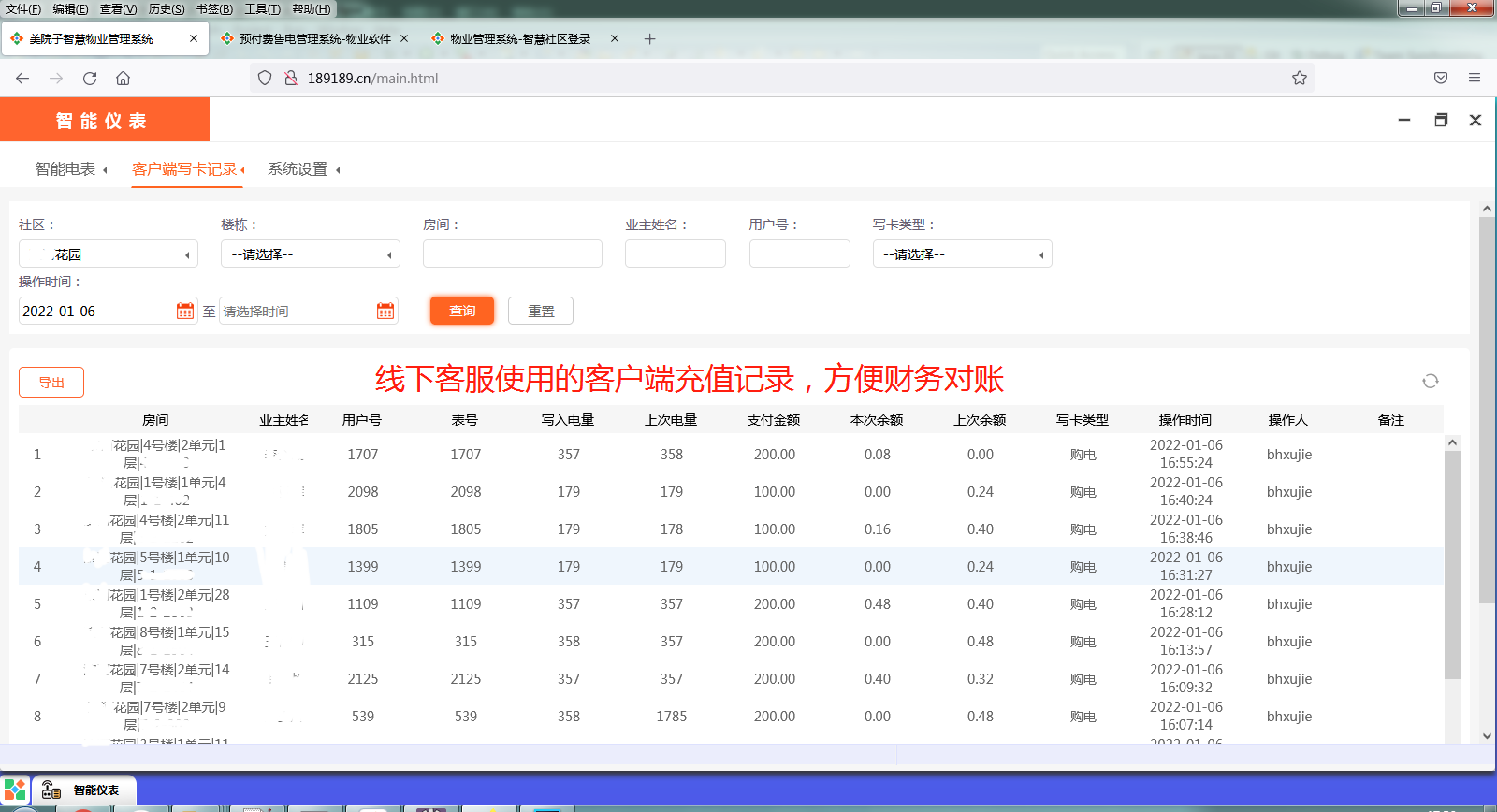Open the 书签(B) menu
This screenshot has height=812, width=1497.
(214, 9)
